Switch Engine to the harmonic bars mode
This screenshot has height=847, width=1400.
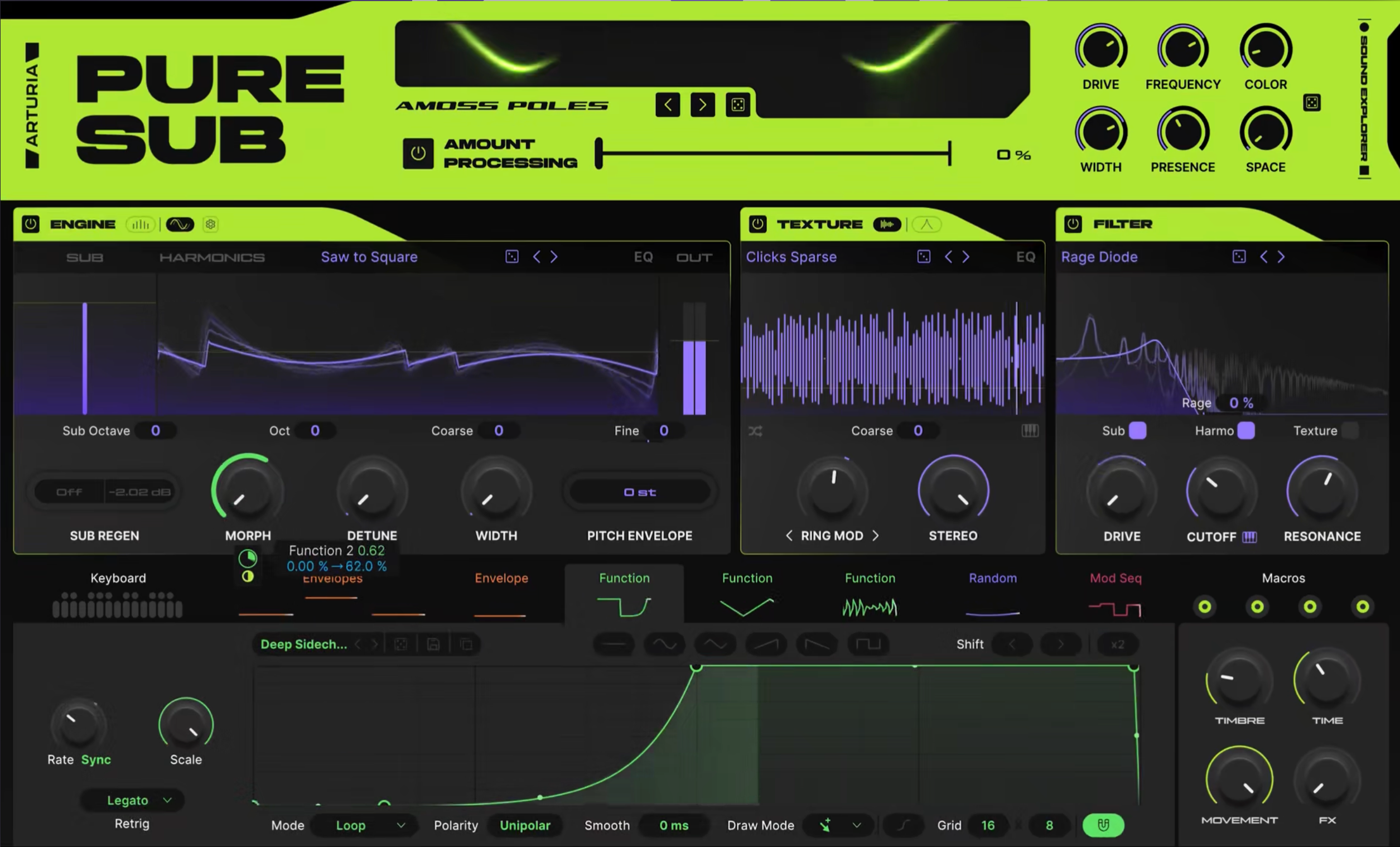click(x=141, y=224)
